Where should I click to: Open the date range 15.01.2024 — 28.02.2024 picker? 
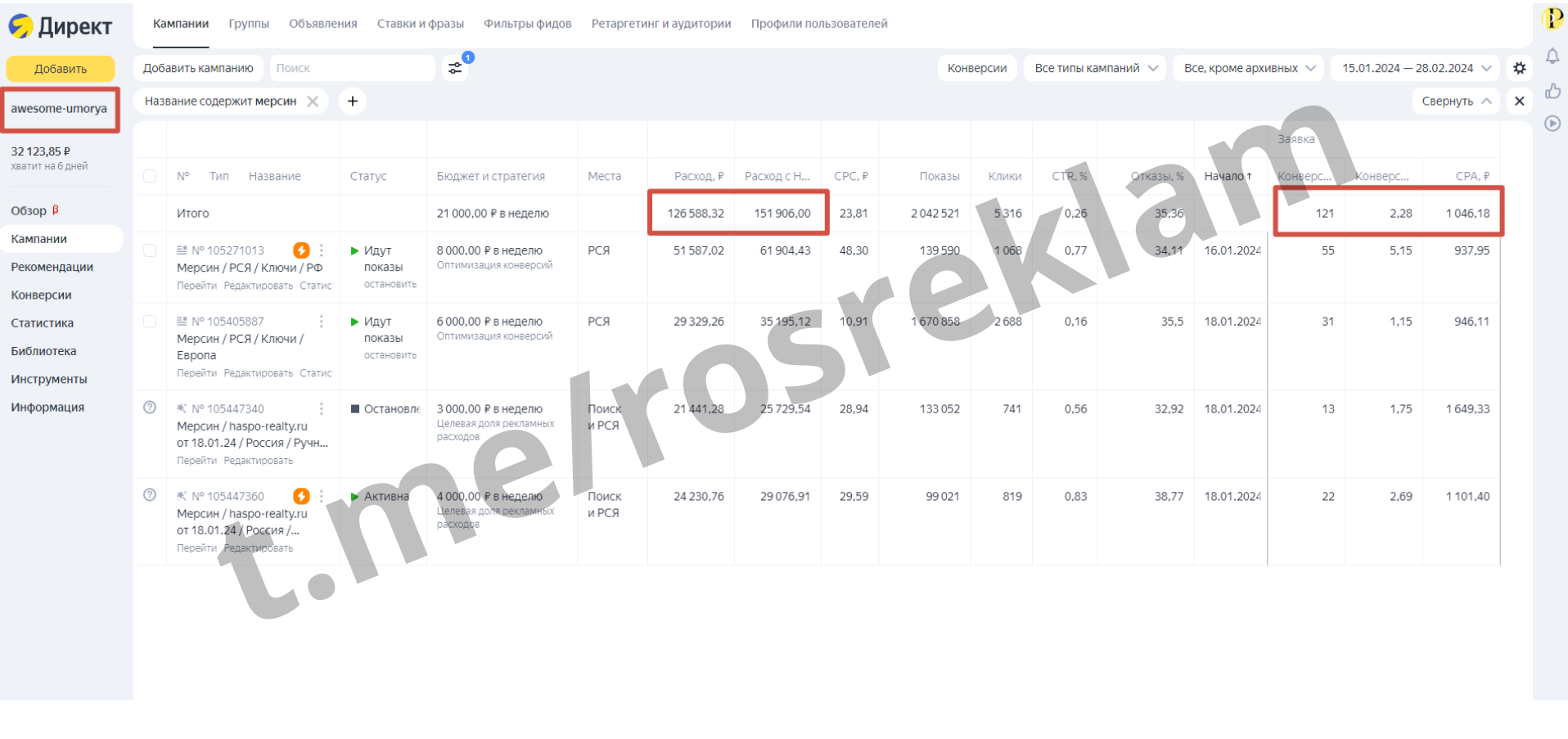pos(1416,69)
